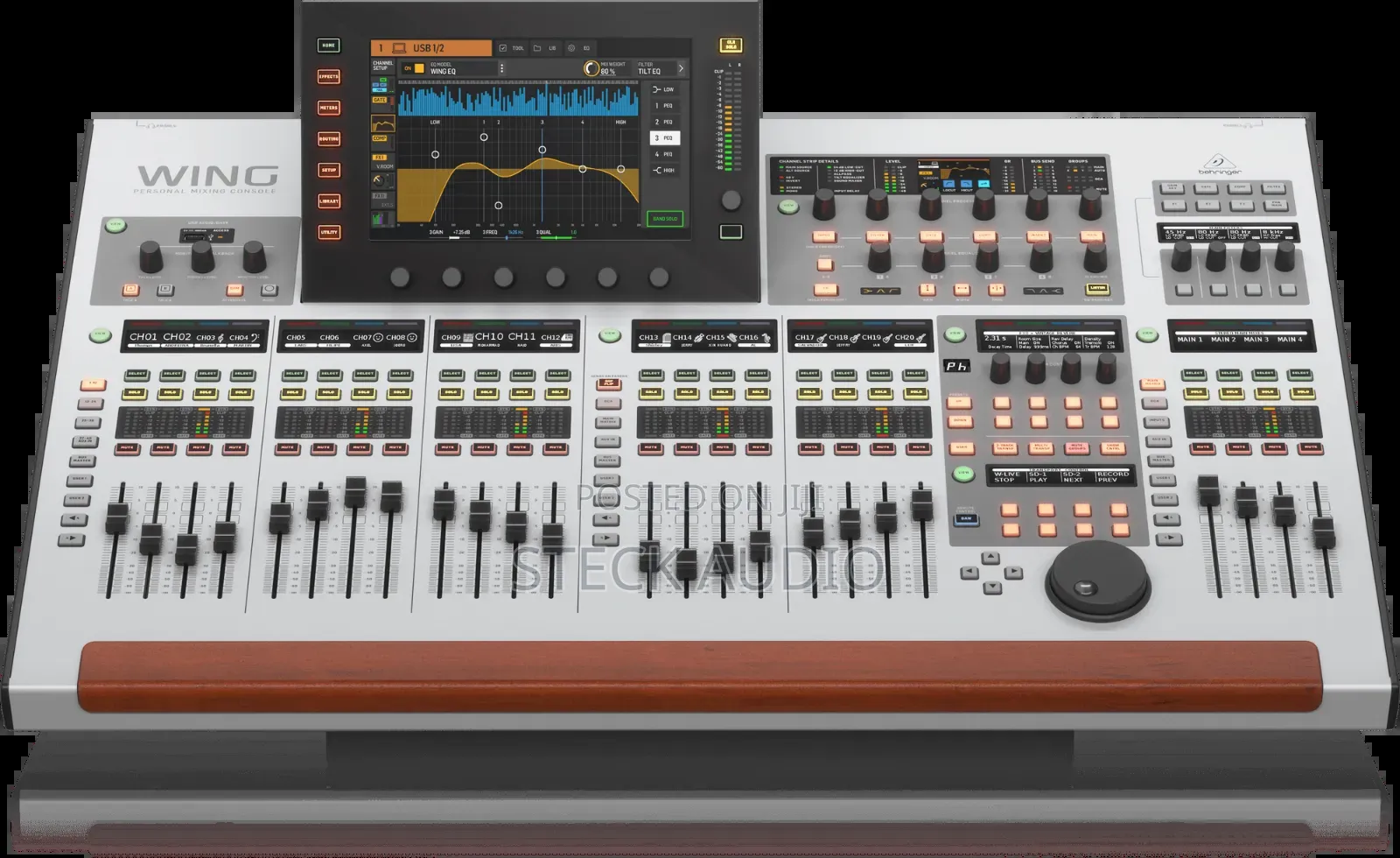Tap the instrument icon next to CH14

699,337
